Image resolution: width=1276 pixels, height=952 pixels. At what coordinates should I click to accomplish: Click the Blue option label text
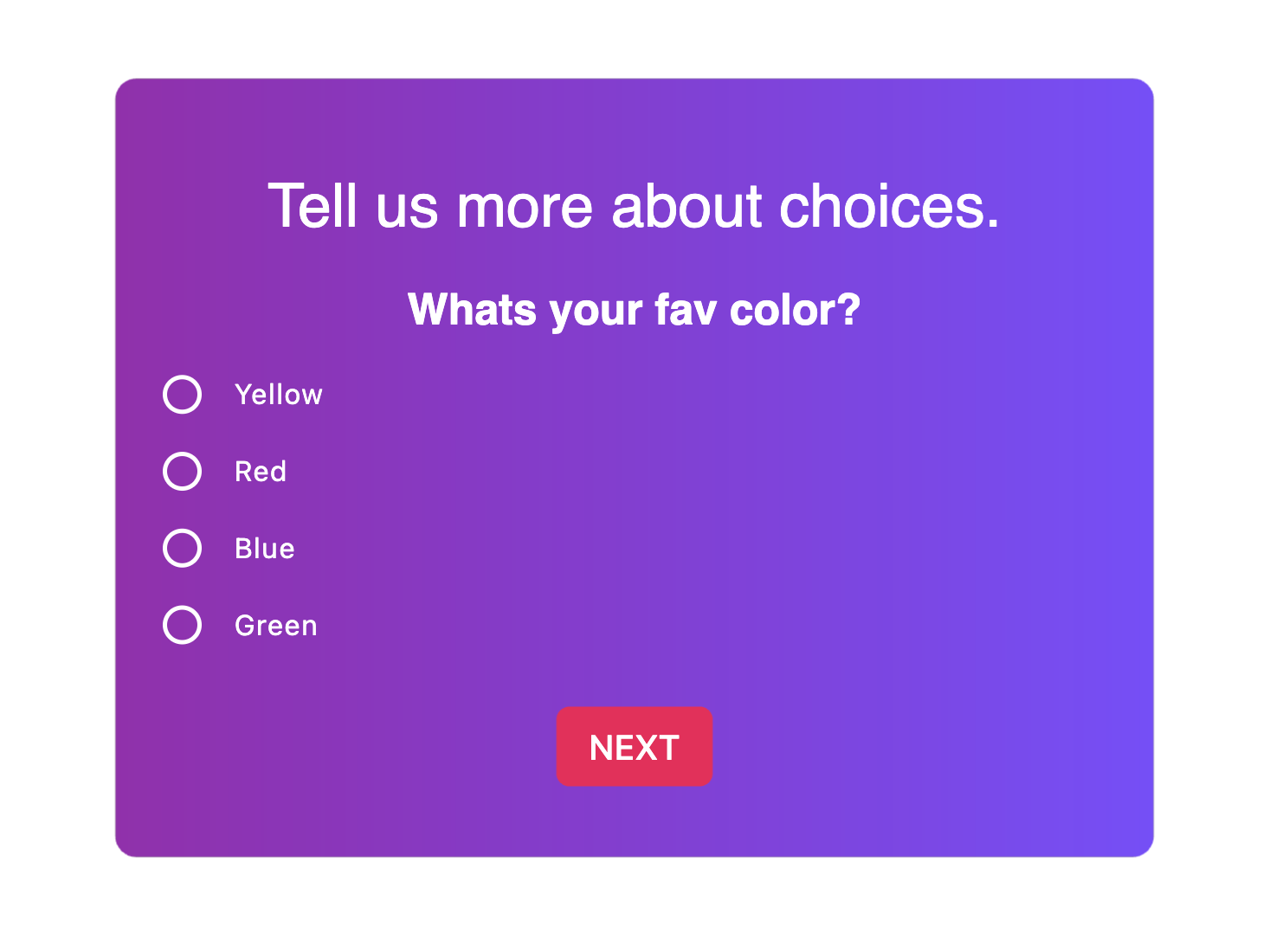(265, 549)
